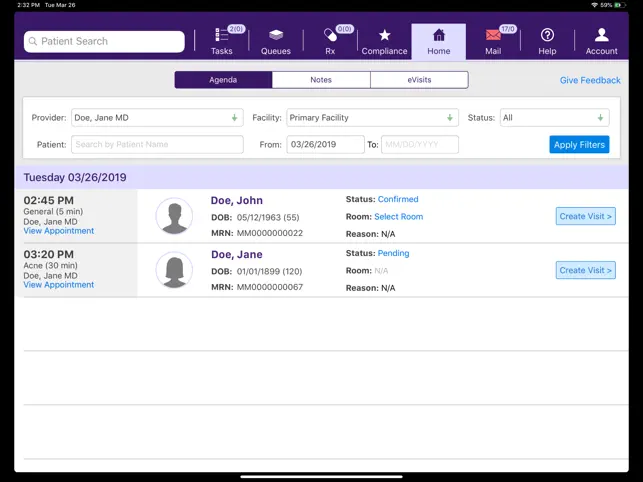Image resolution: width=643 pixels, height=482 pixels.
Task: Open the Give Feedback link
Action: [x=590, y=80]
